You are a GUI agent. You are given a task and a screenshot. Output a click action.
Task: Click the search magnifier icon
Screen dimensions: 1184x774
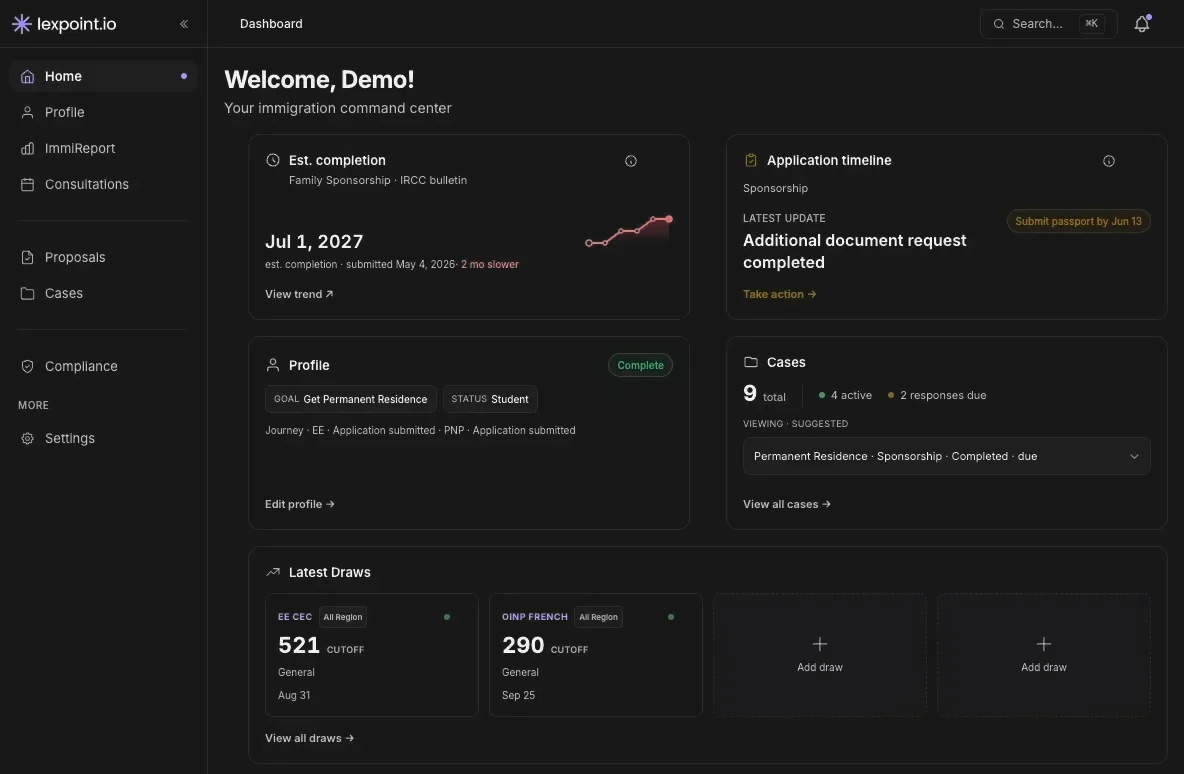click(x=998, y=24)
